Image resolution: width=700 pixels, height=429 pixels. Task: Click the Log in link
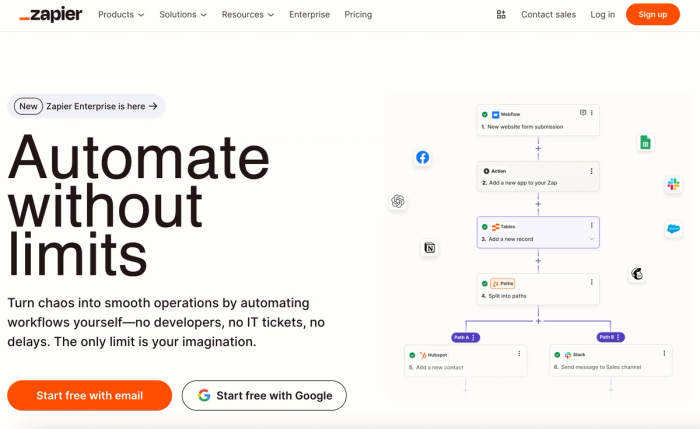[602, 15]
